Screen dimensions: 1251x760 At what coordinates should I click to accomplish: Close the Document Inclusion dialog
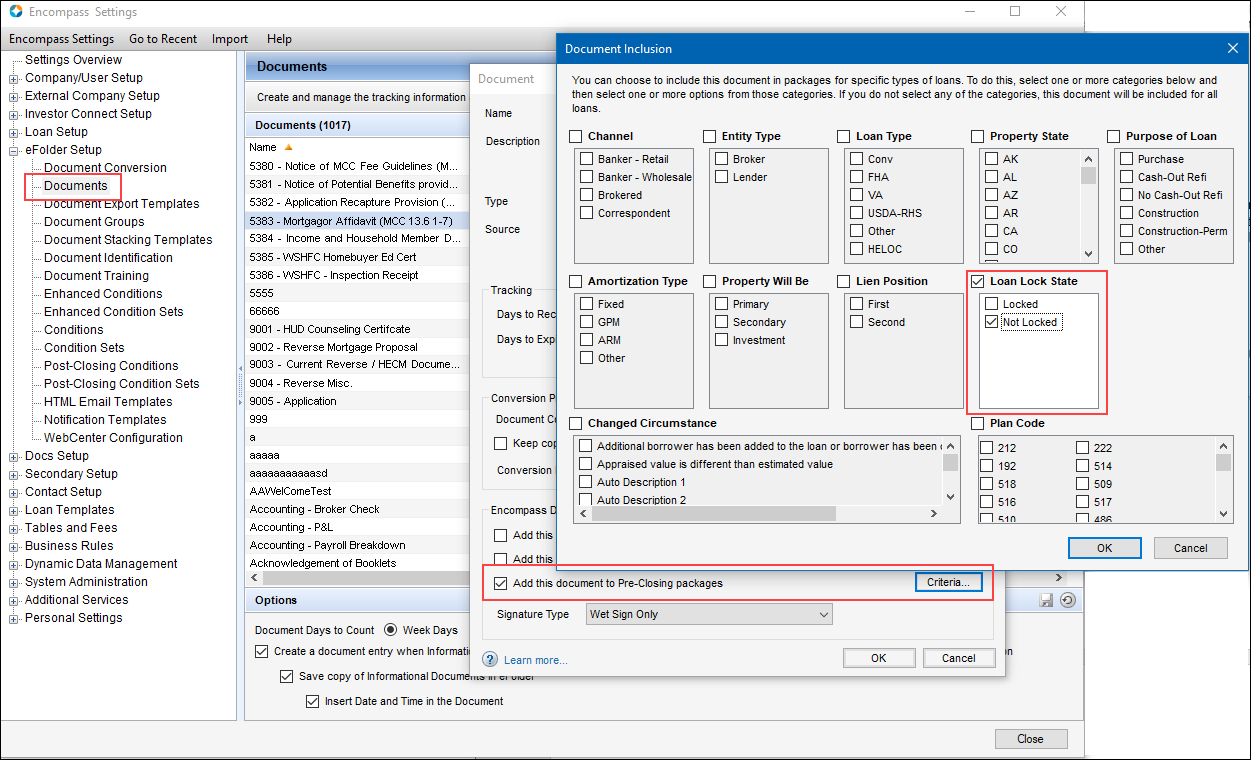(x=1232, y=48)
